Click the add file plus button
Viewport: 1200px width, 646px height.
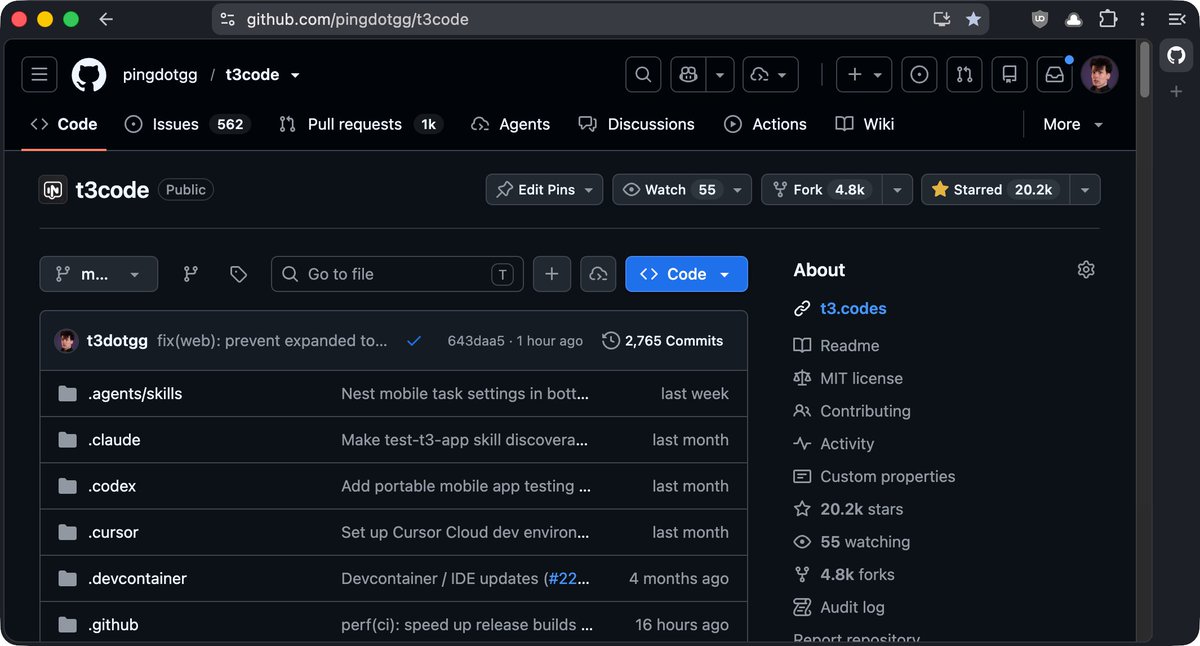pyautogui.click(x=552, y=274)
